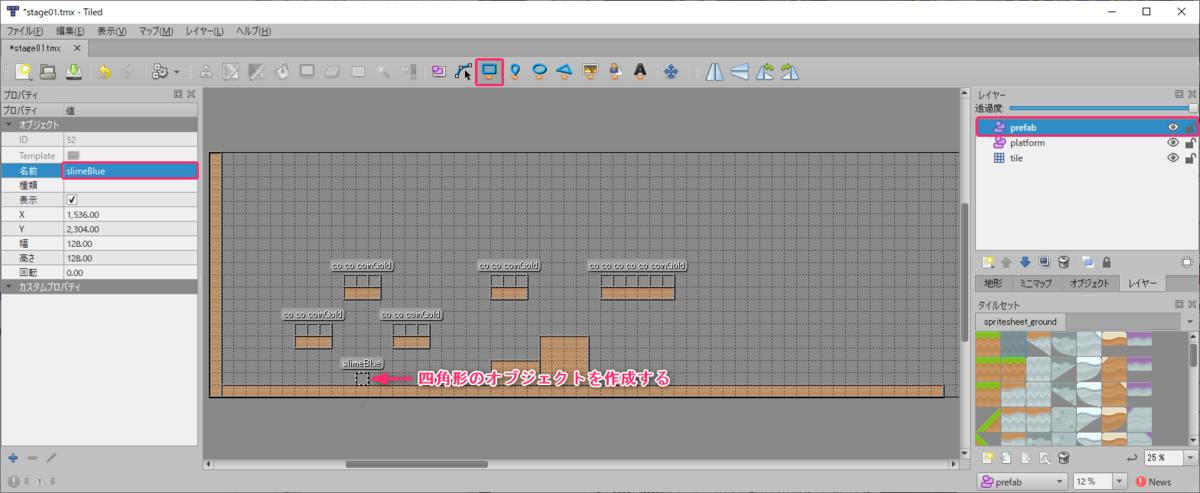Toggle visibility of prefab layer

[1173, 127]
